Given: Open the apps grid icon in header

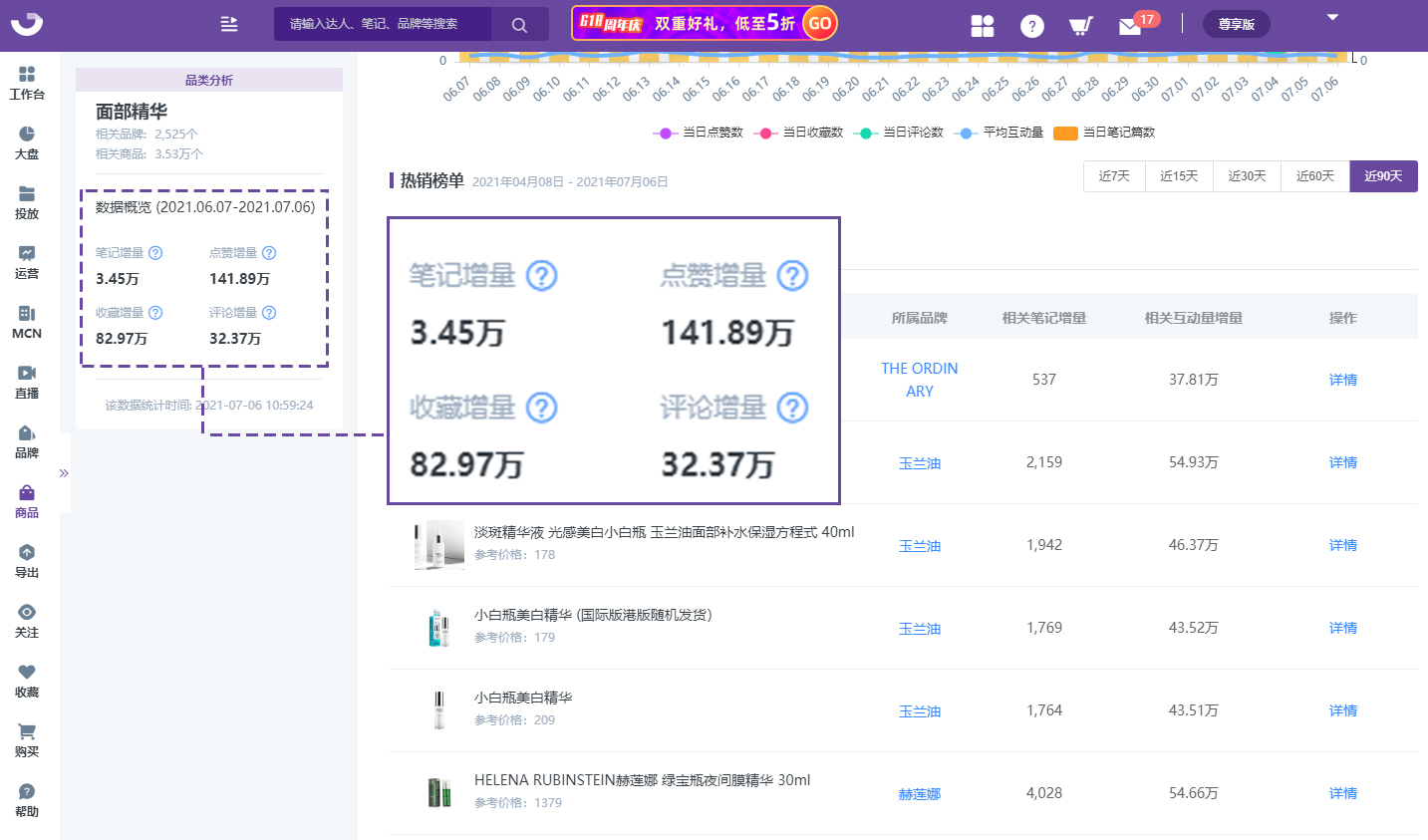Looking at the screenshot, I should coord(983,26).
